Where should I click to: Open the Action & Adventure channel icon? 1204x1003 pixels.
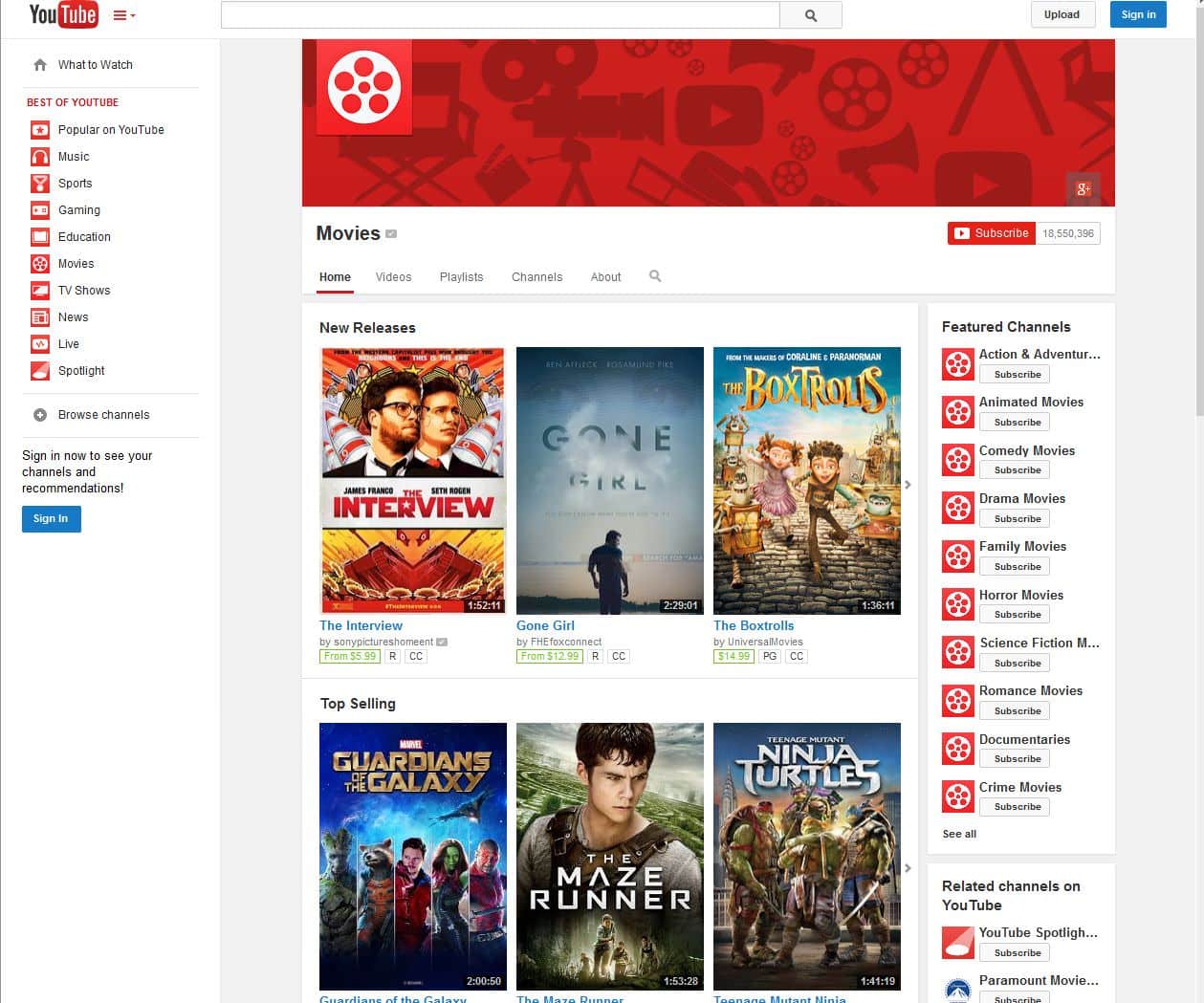(958, 364)
